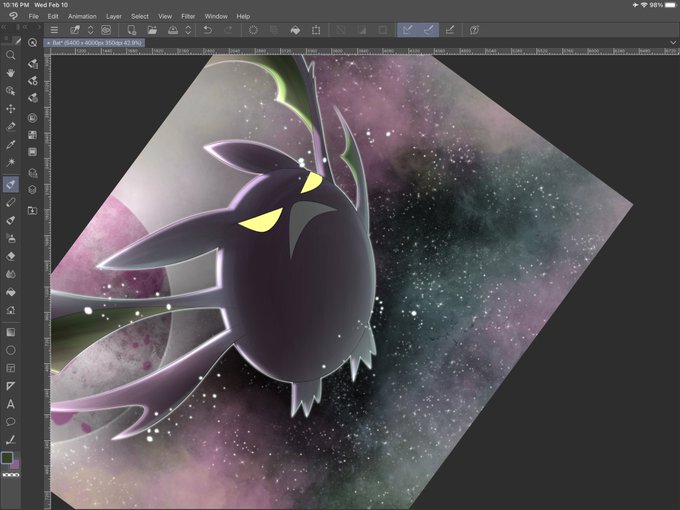The width and height of the screenshot is (680, 510).
Task: Open hamburger command bar menu
Action: tap(54, 30)
